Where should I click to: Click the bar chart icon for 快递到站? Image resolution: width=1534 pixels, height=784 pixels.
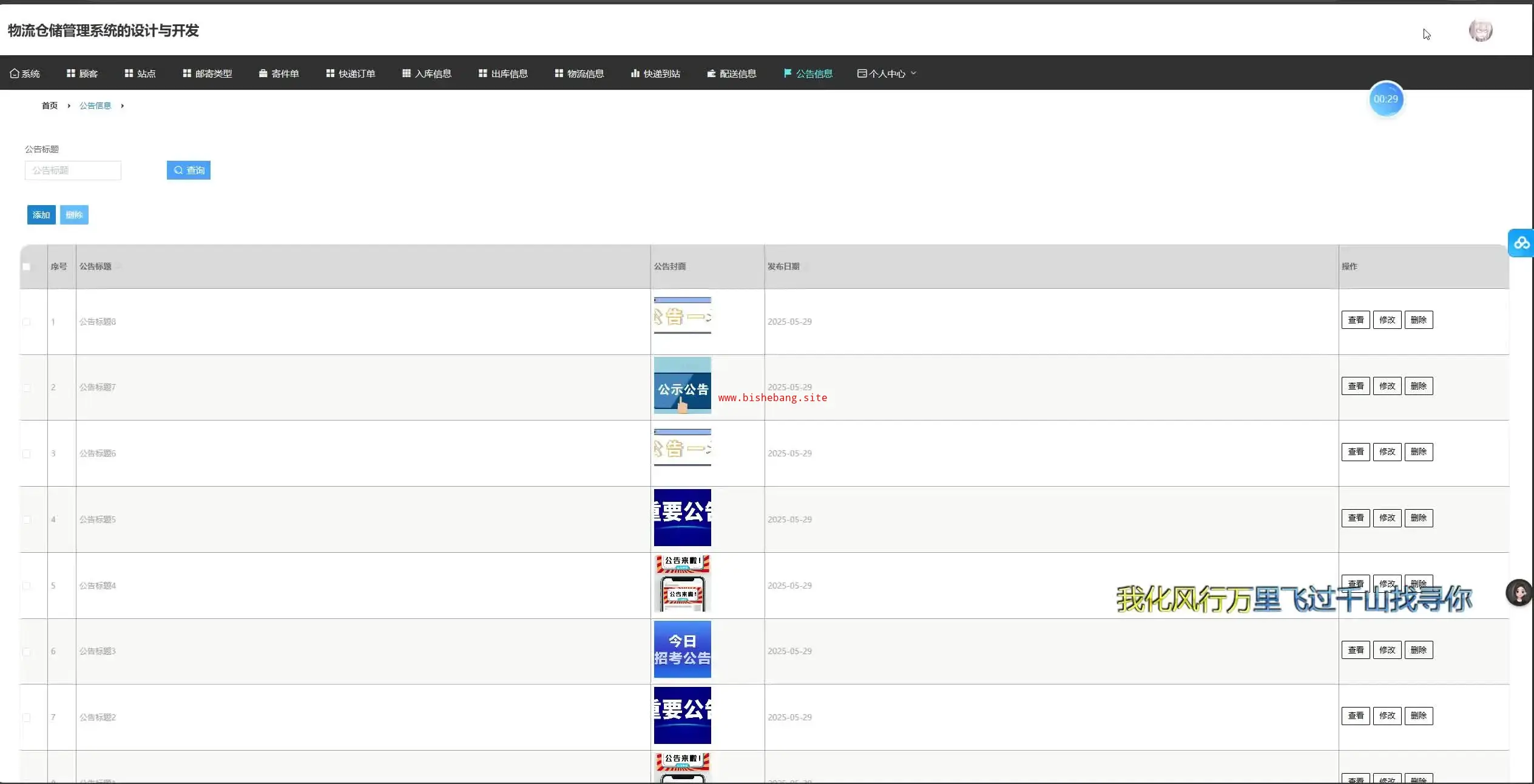point(635,73)
